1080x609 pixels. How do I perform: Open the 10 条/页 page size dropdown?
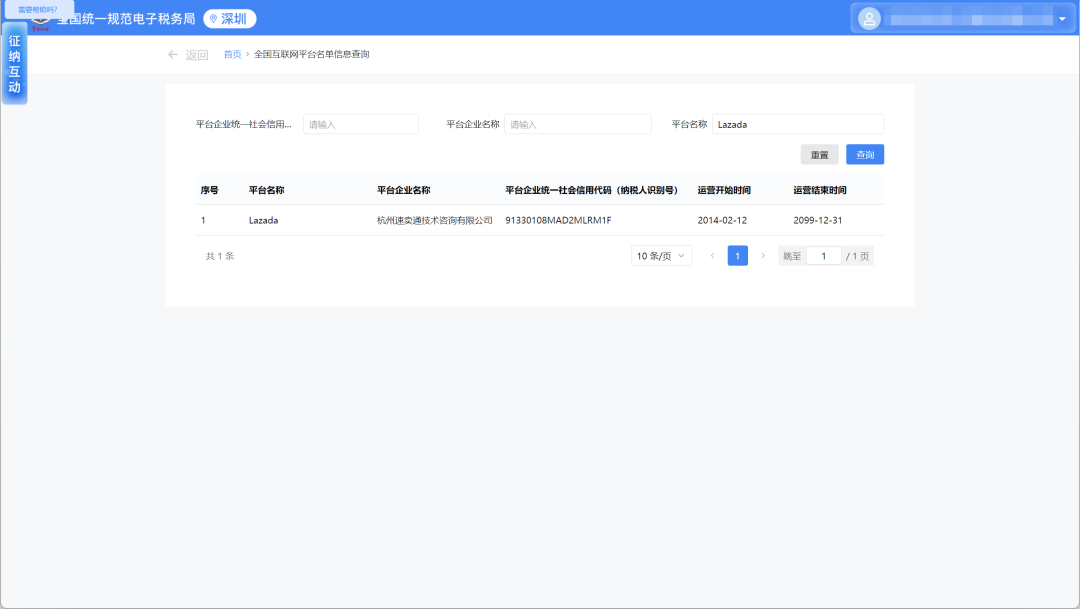pyautogui.click(x=662, y=256)
